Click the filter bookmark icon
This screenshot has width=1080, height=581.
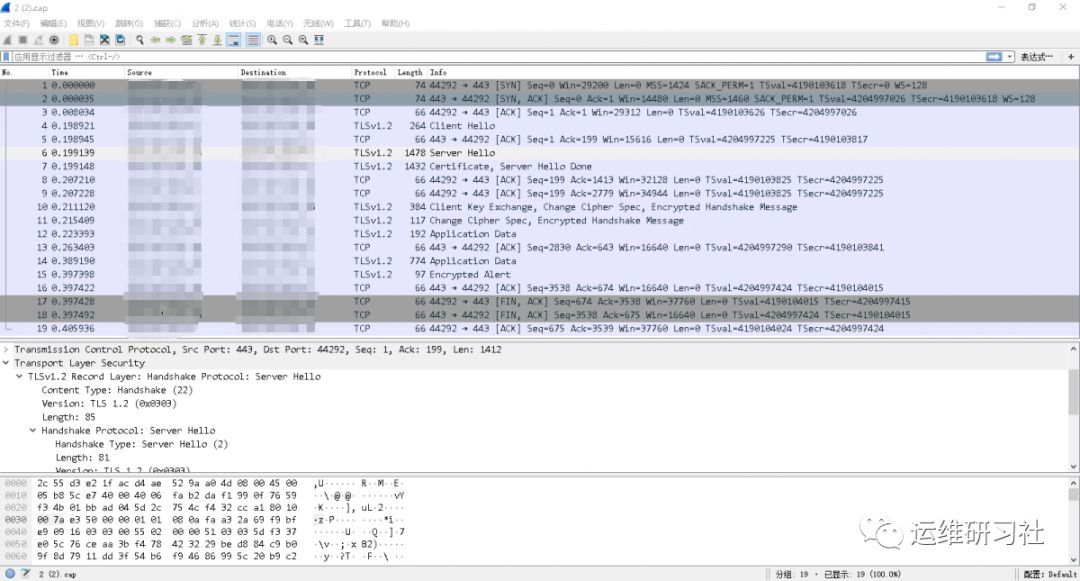coord(6,56)
